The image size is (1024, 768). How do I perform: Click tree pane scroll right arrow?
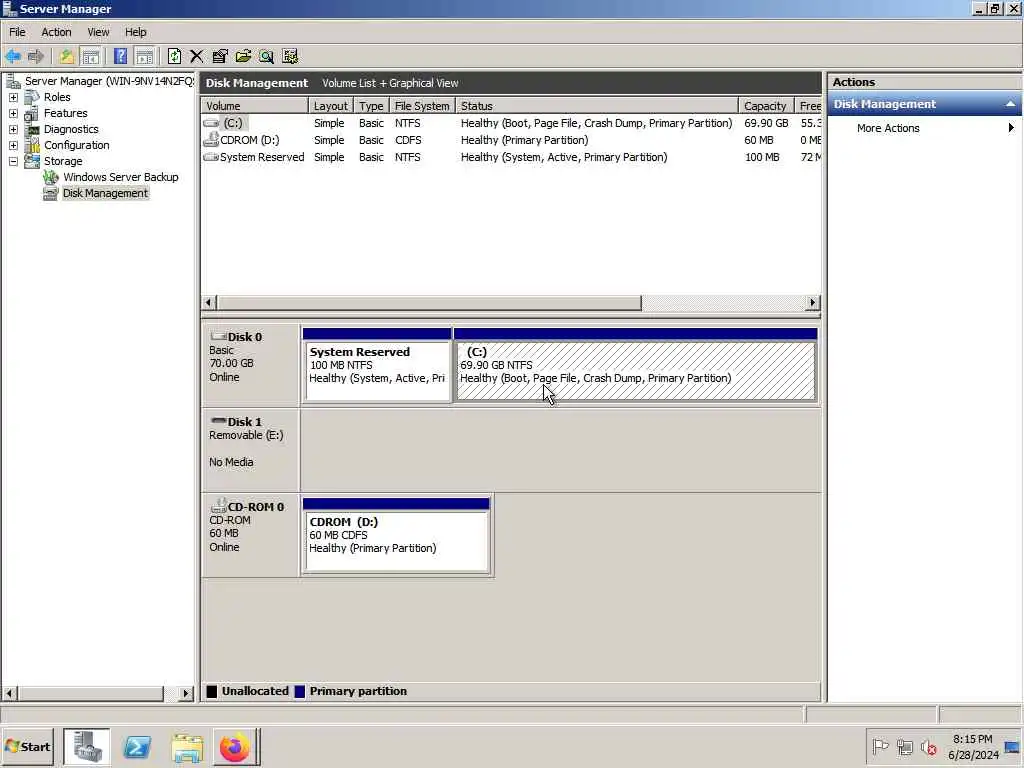point(185,694)
